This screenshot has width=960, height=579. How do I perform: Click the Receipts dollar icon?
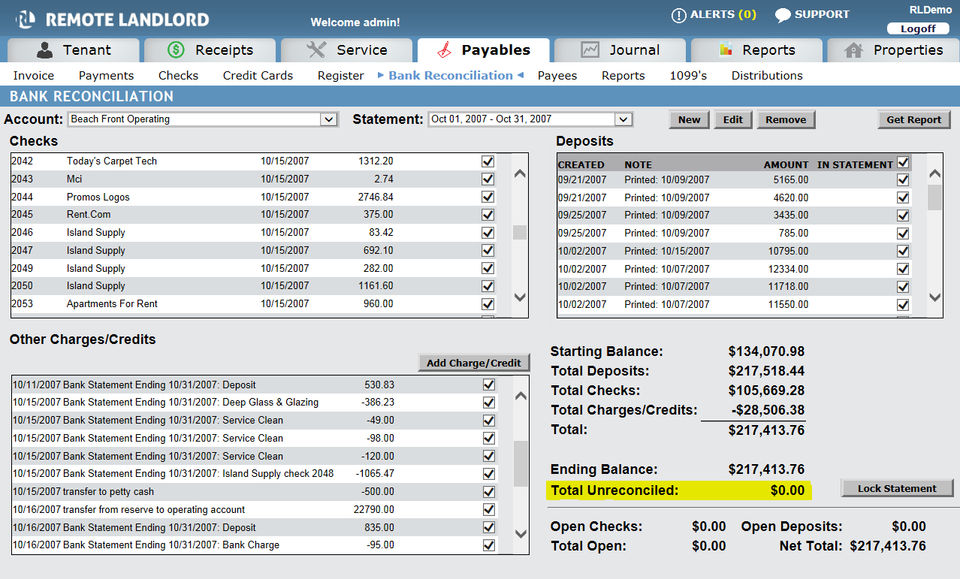tap(176, 50)
